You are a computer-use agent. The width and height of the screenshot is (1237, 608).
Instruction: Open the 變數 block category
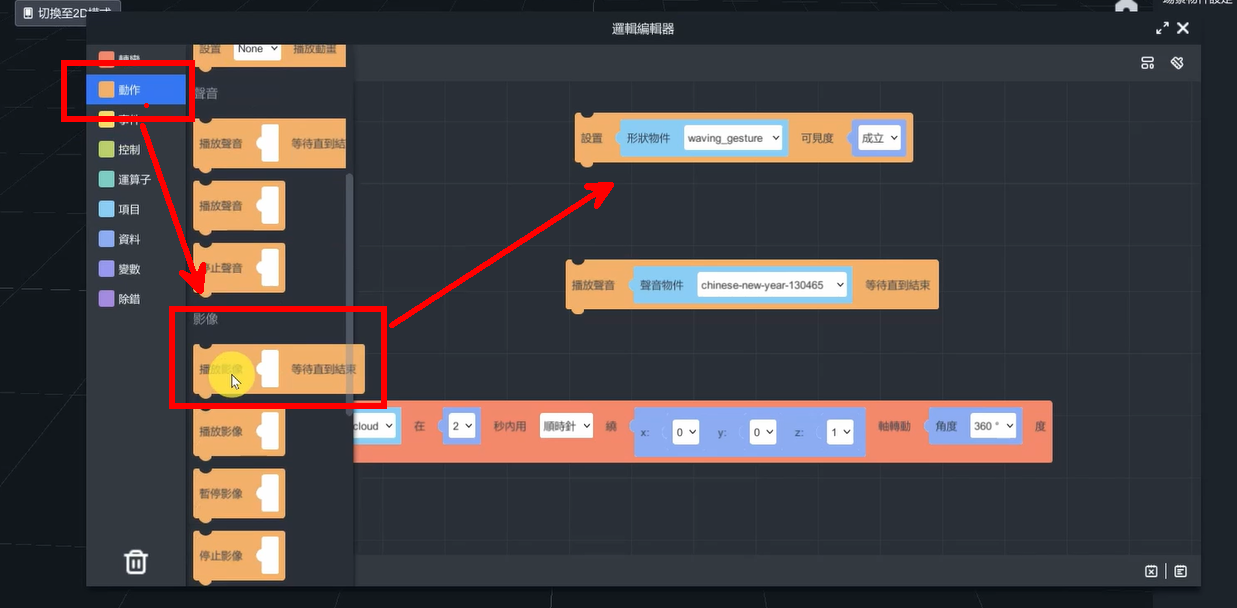[x=128, y=269]
